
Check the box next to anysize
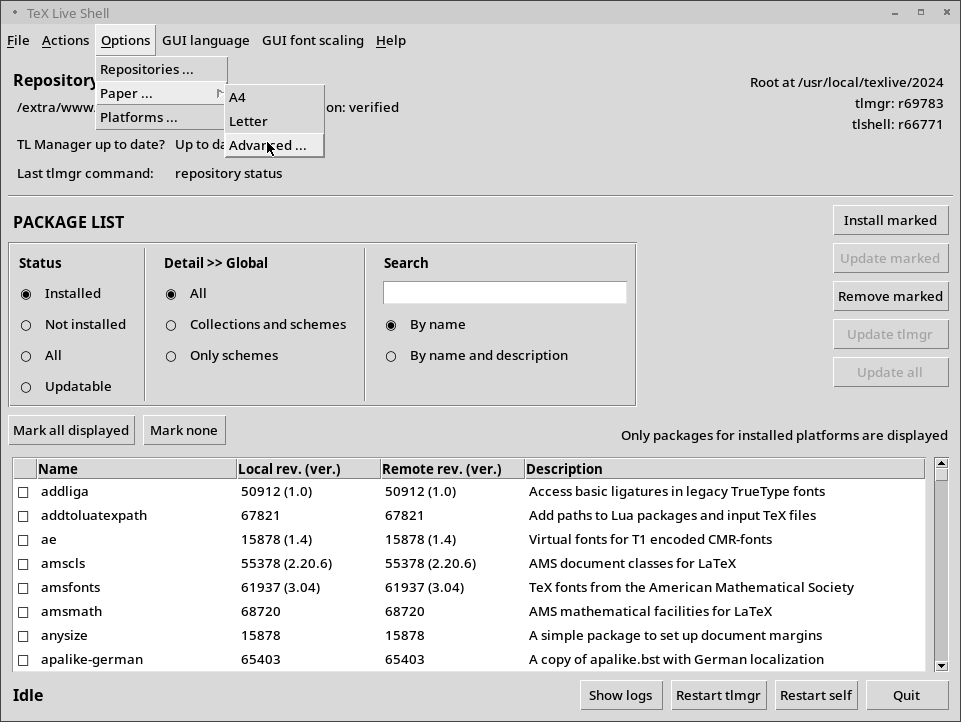click(23, 636)
